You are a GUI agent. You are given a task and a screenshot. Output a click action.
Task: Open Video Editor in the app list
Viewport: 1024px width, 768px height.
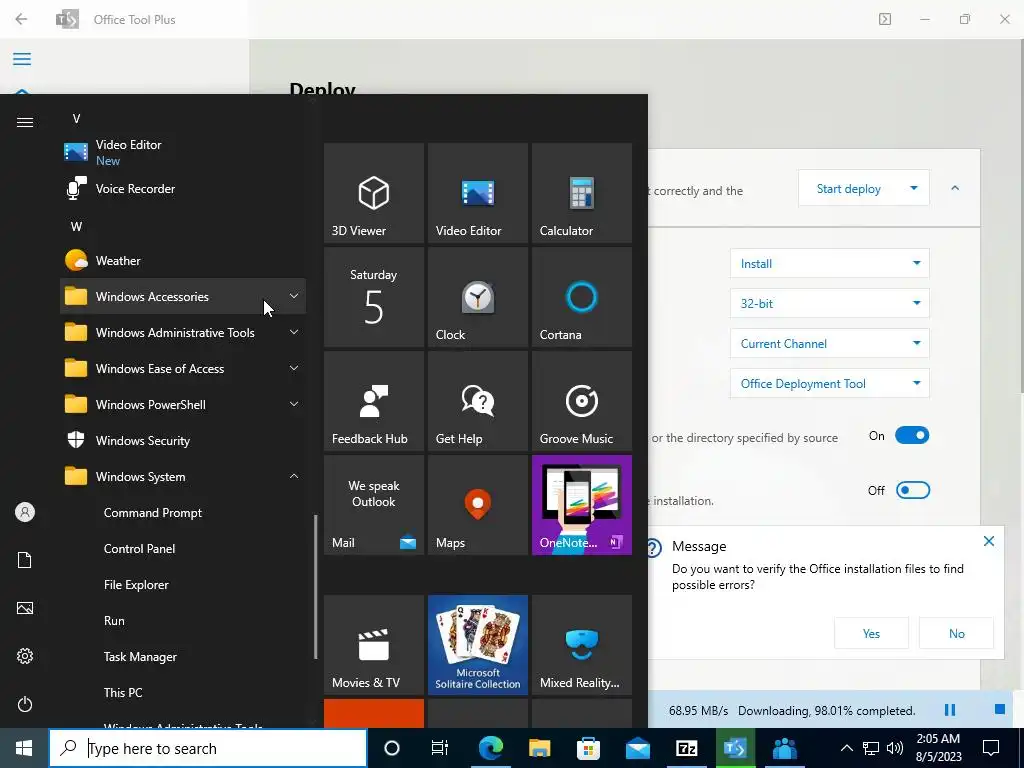click(183, 152)
